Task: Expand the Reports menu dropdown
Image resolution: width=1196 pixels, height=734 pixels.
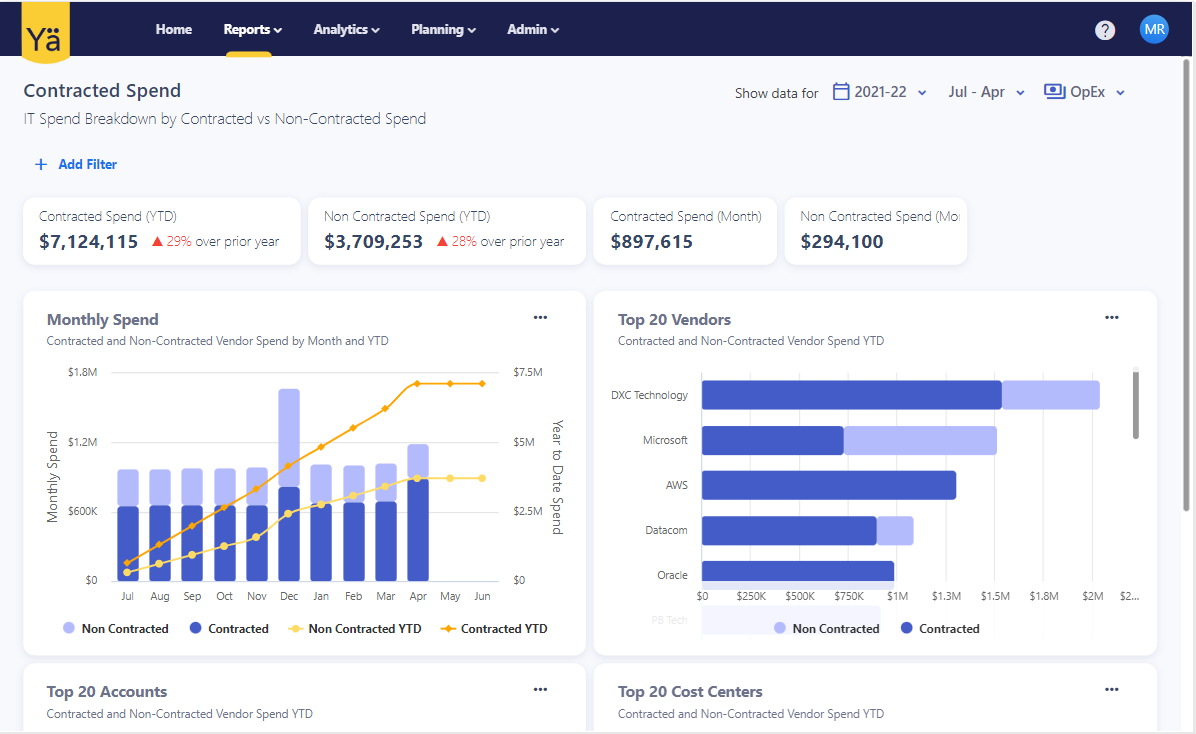Action: pos(252,30)
